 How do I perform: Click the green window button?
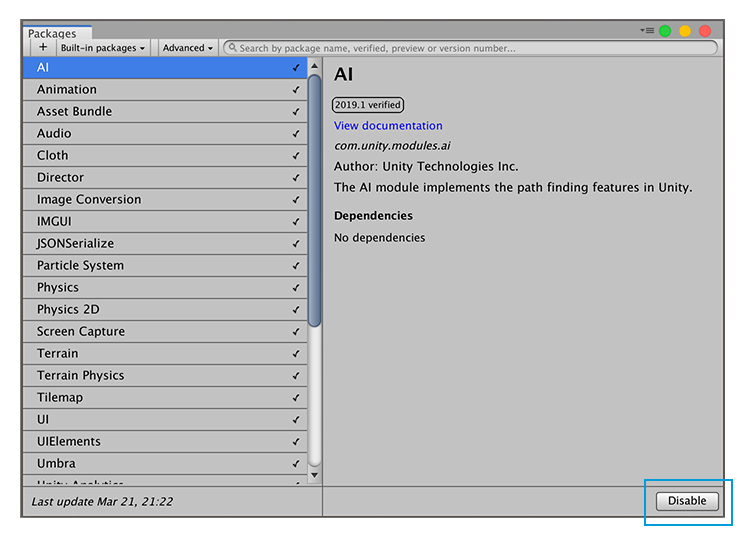pos(665,31)
